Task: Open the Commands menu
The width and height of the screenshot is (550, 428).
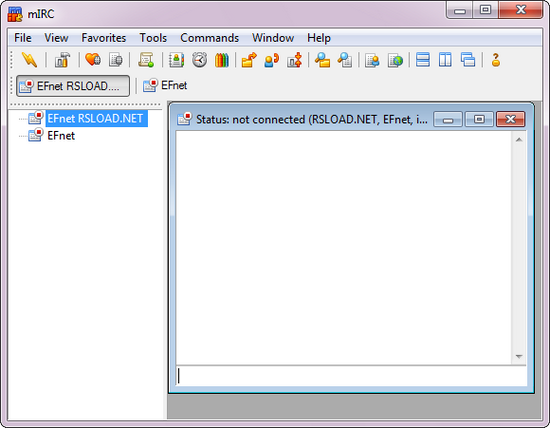Action: click(209, 38)
